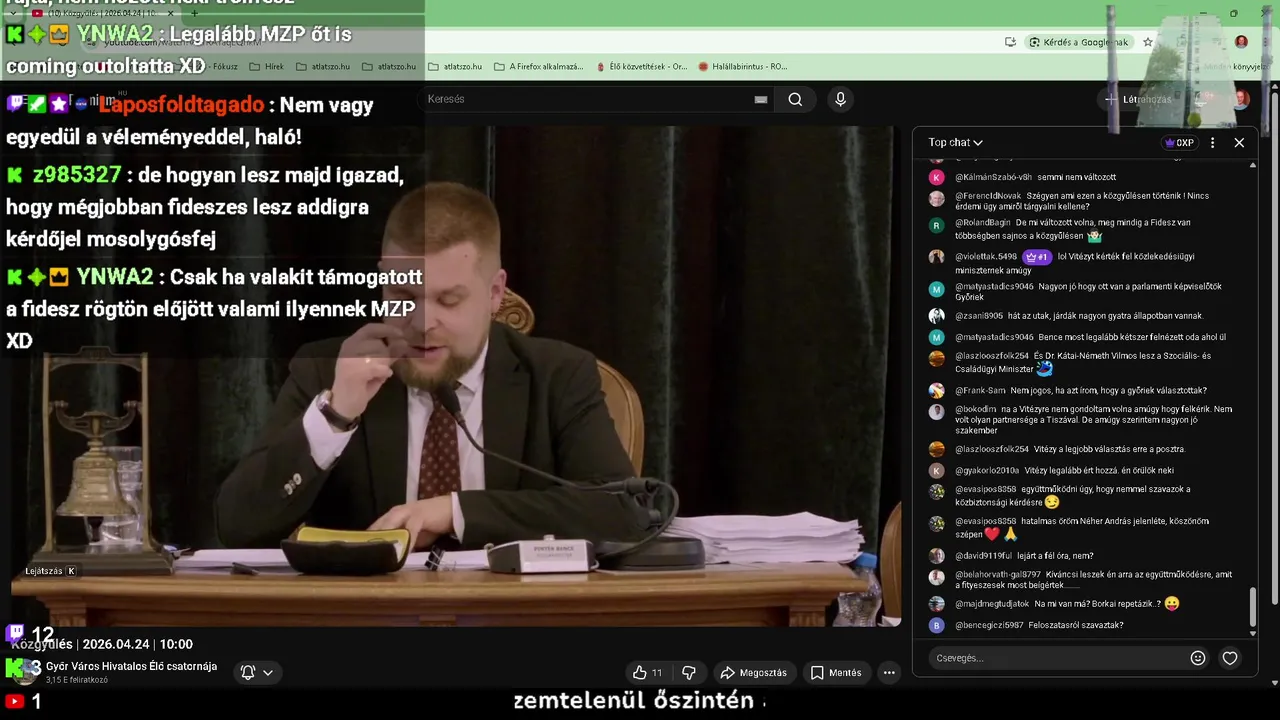Close the live chat panel
This screenshot has height=720, width=1280.
(x=1239, y=143)
